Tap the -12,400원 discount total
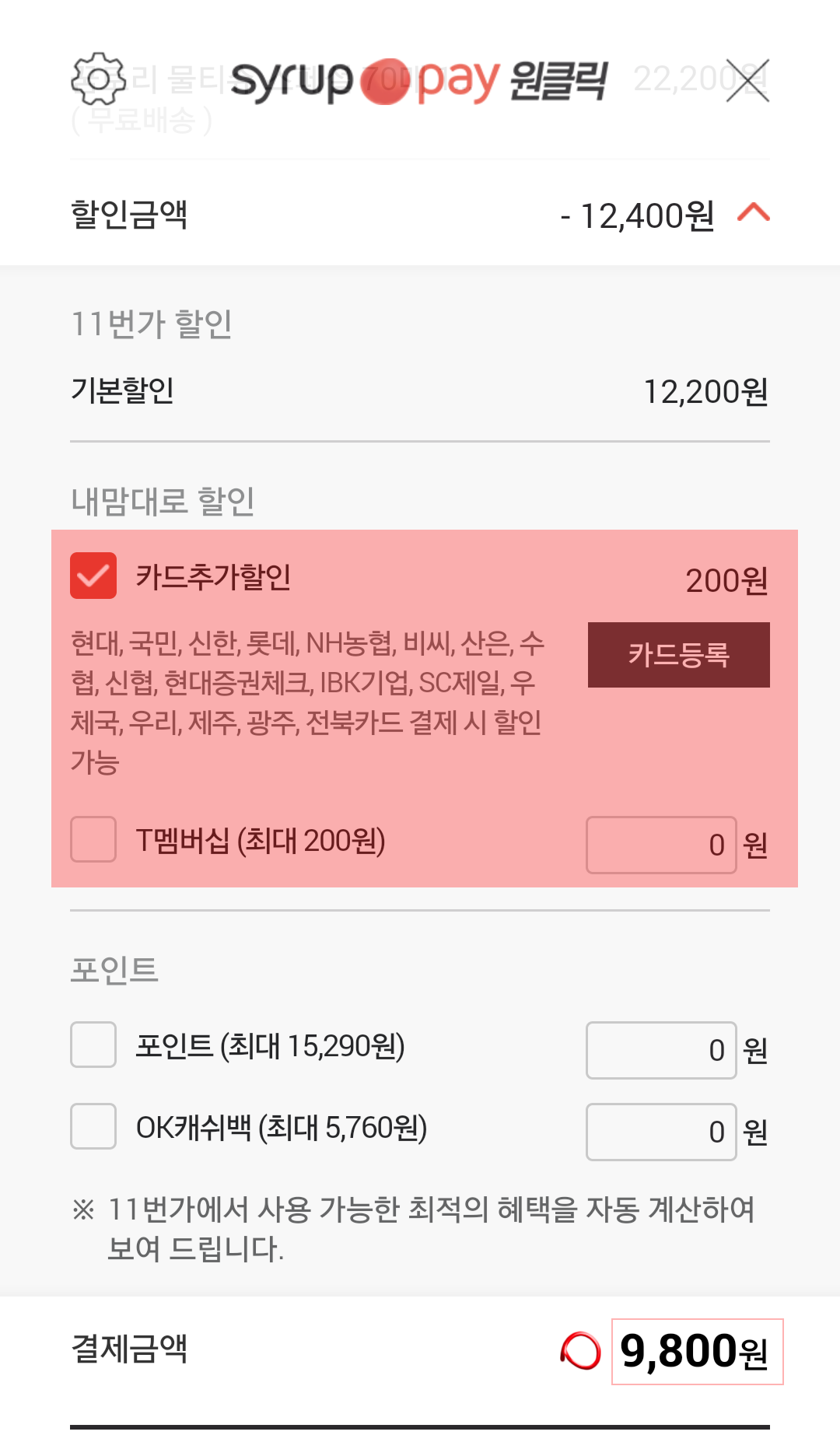Screen dimensions: 840x1435 637,215
